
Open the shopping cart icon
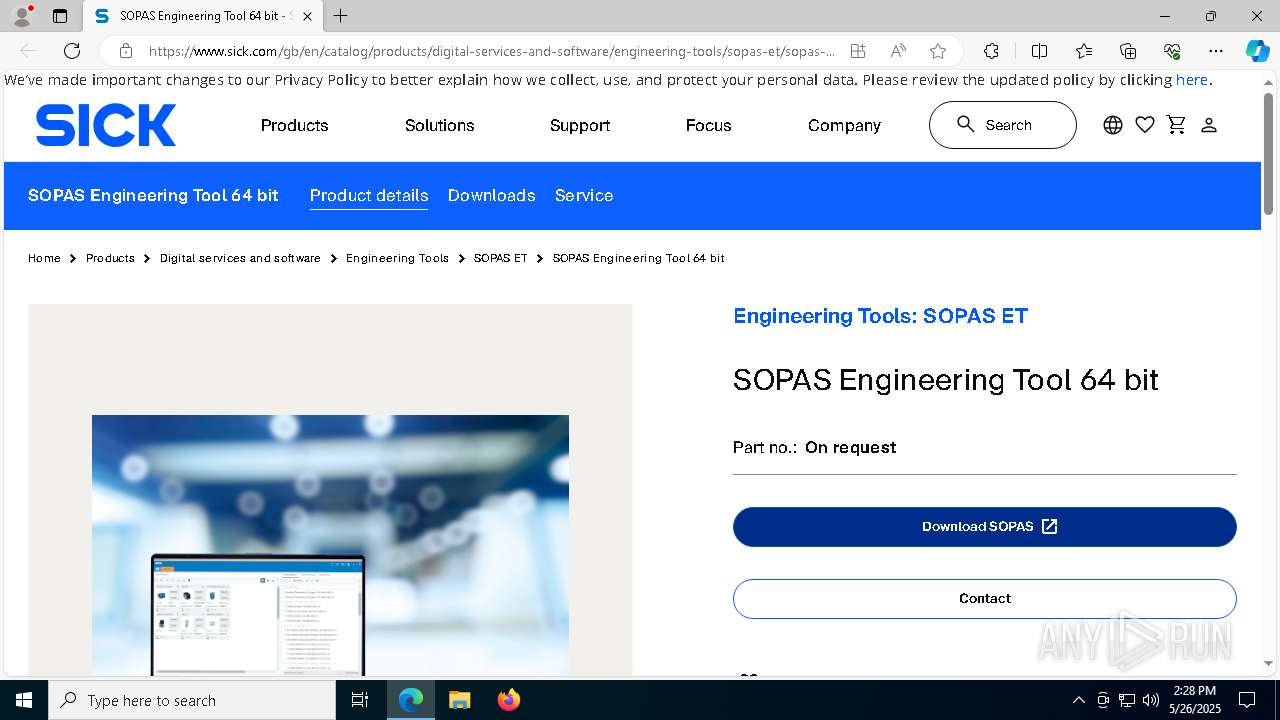point(1177,125)
